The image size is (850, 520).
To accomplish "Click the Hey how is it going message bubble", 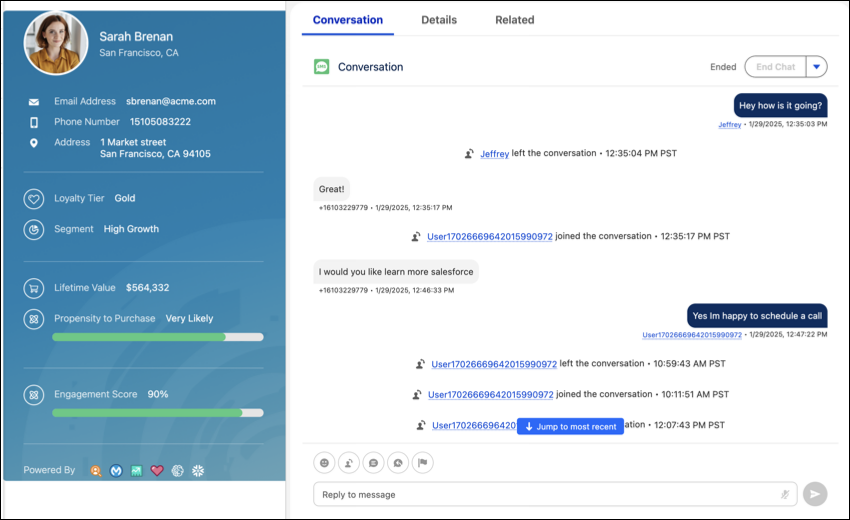I will coord(781,106).
